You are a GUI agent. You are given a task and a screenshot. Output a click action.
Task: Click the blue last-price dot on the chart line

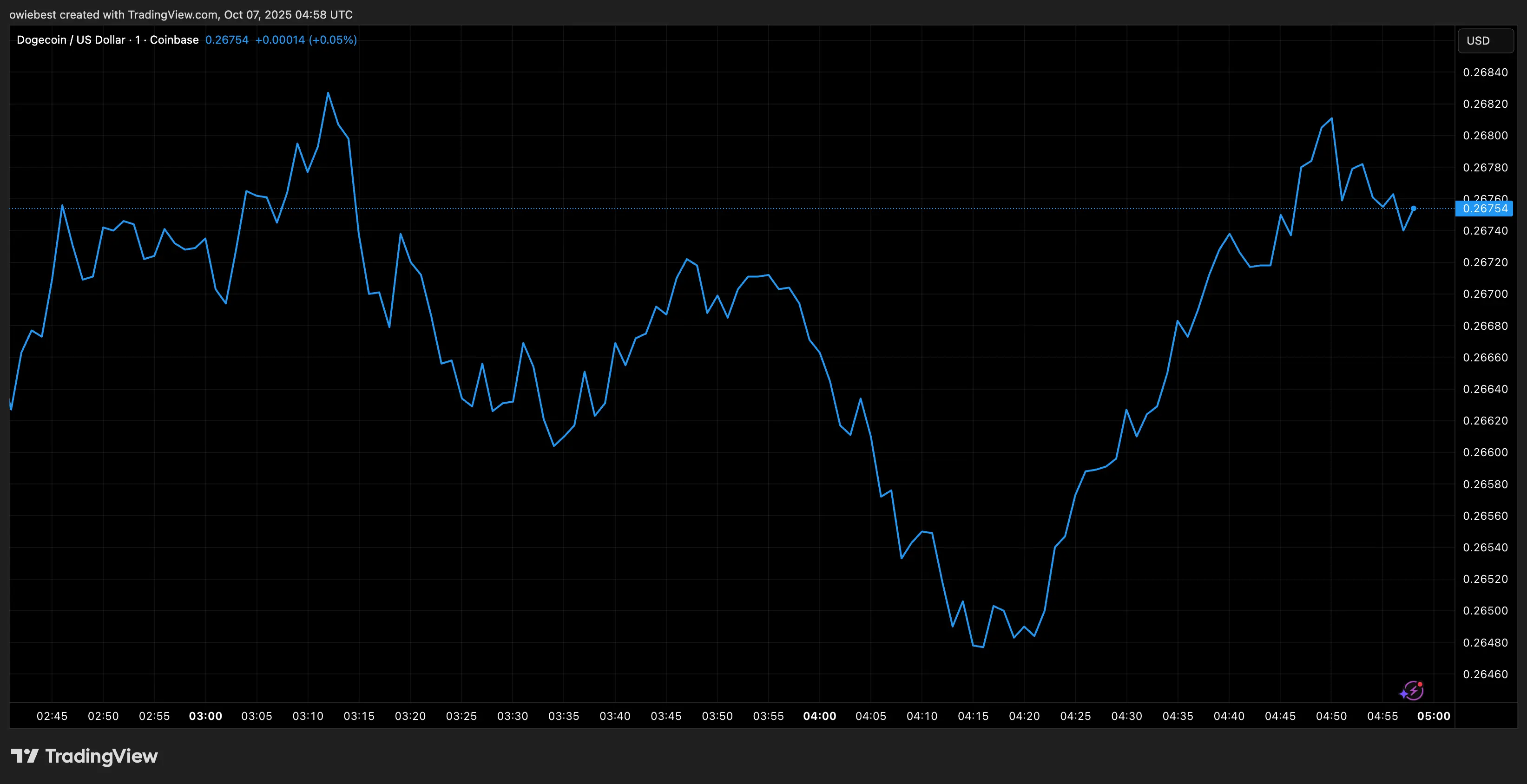(x=1414, y=209)
